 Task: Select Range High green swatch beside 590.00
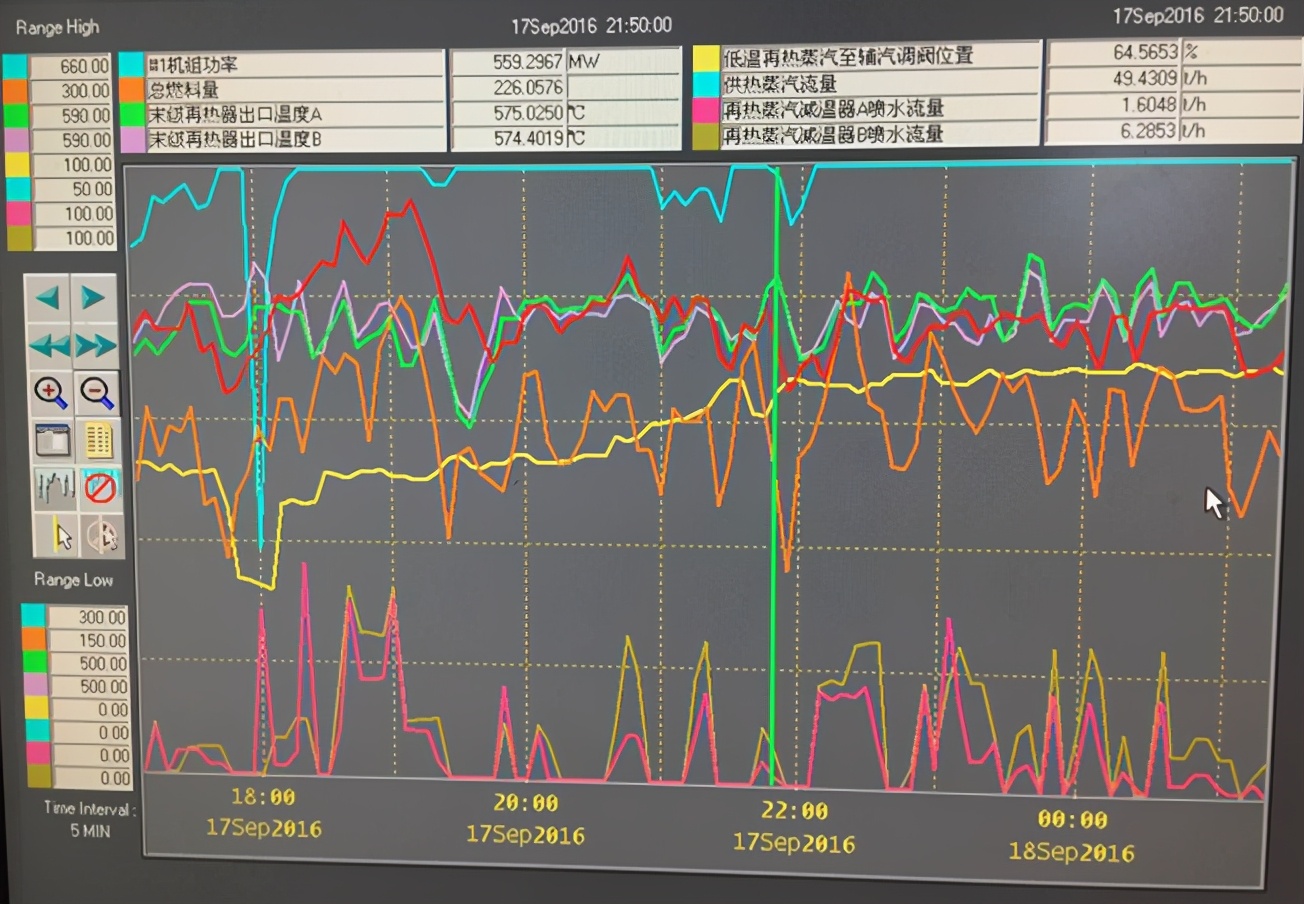17,116
